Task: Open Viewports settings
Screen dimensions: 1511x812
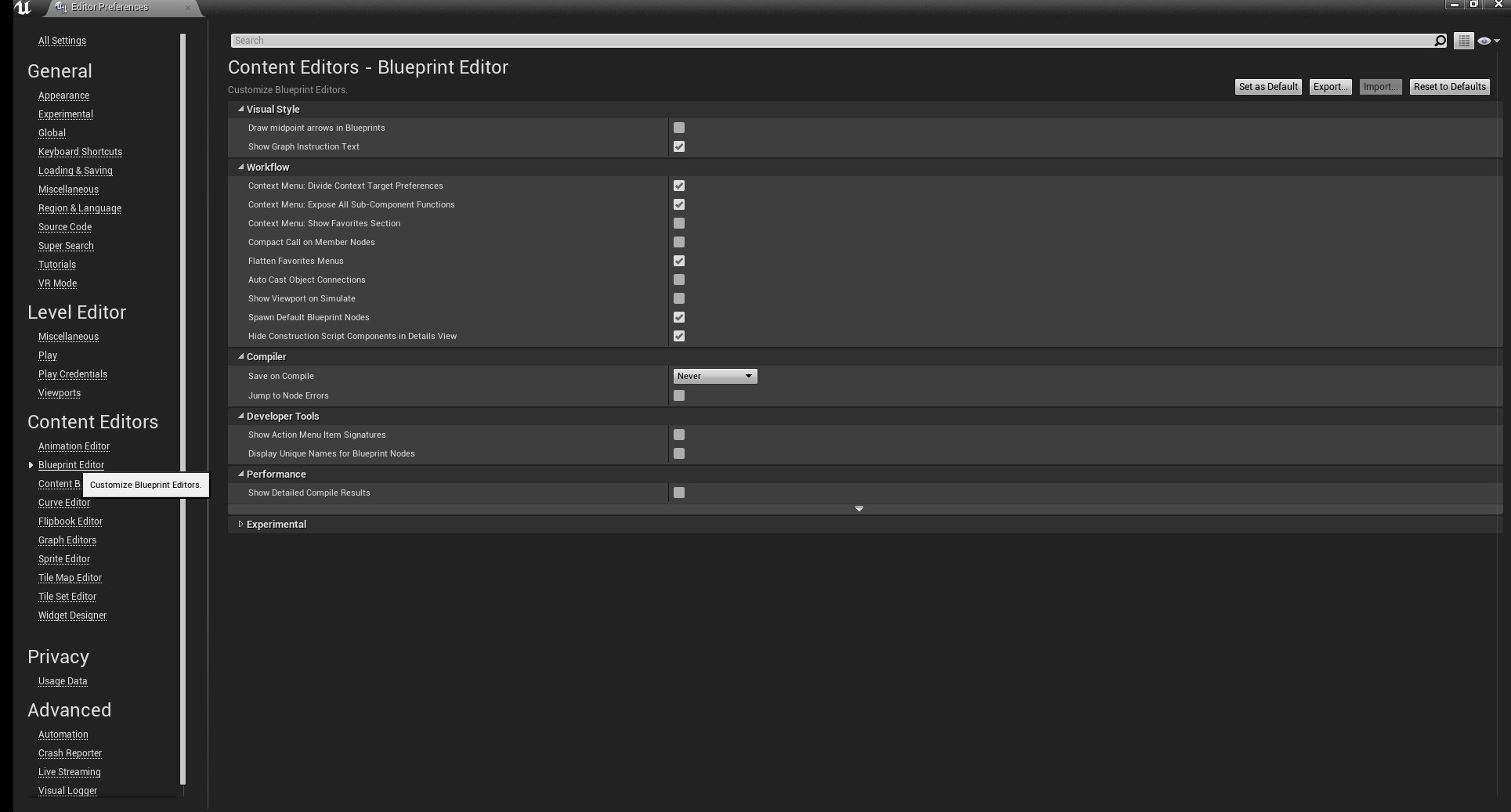Action: (x=59, y=393)
